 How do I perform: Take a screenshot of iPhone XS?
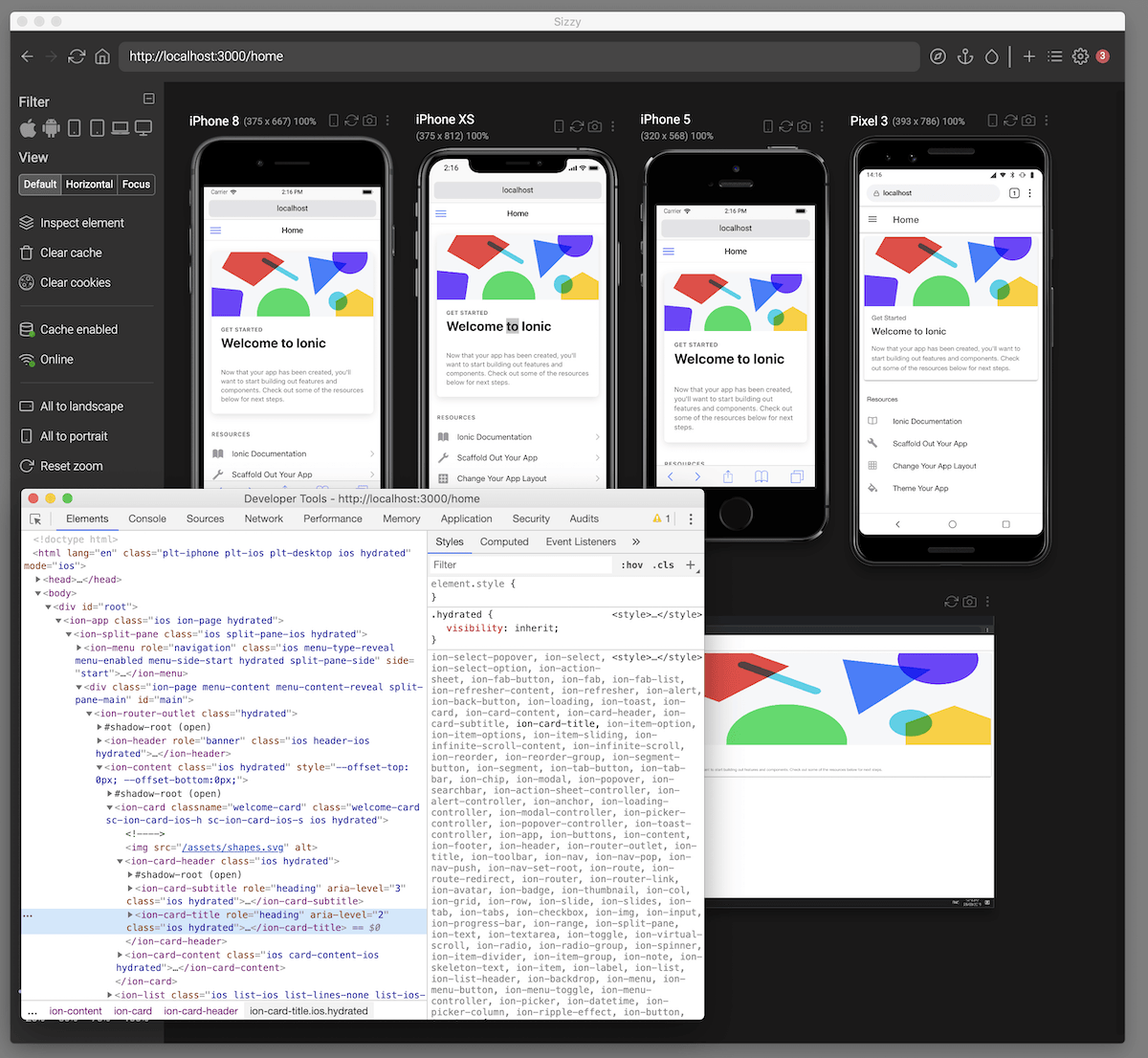pyautogui.click(x=595, y=126)
